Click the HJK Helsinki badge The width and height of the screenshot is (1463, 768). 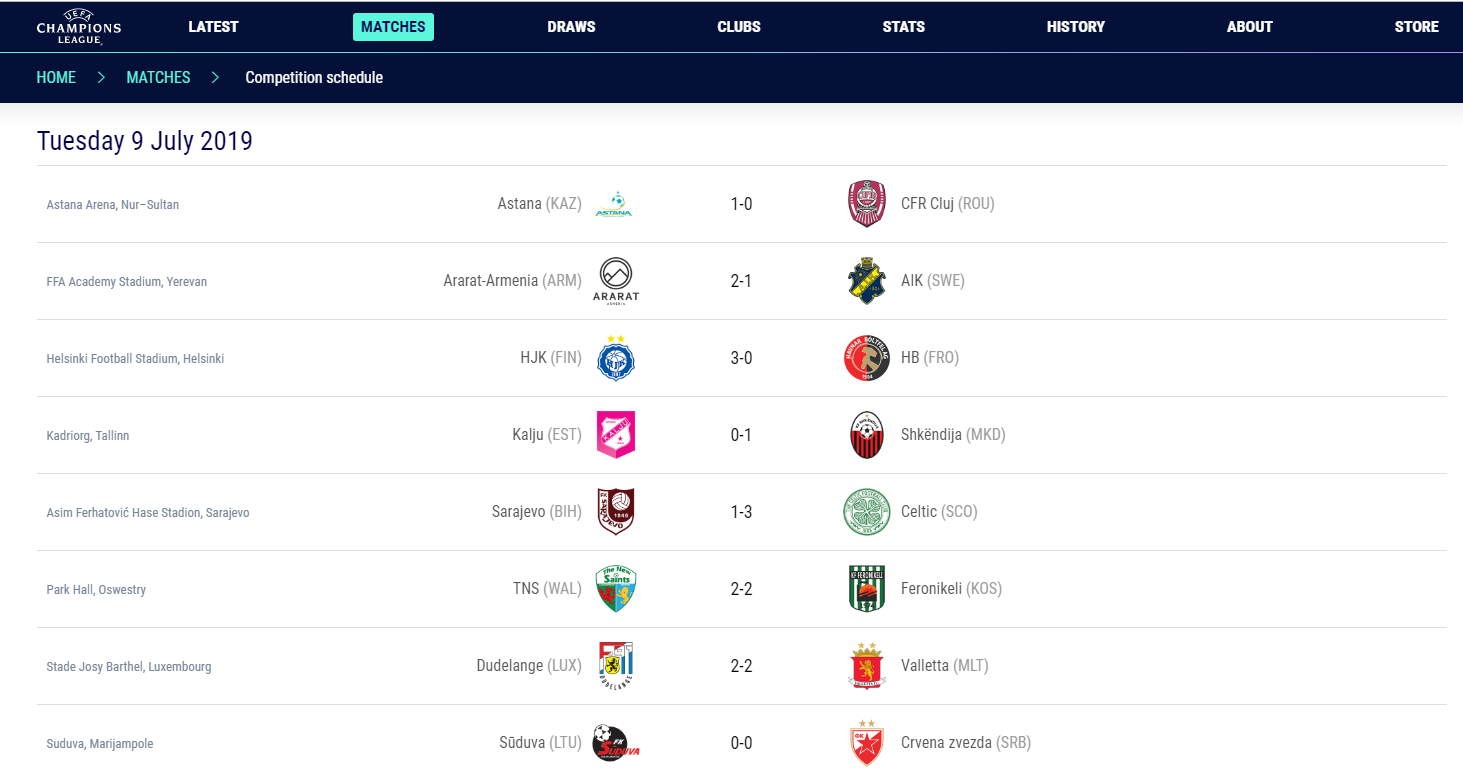615,358
